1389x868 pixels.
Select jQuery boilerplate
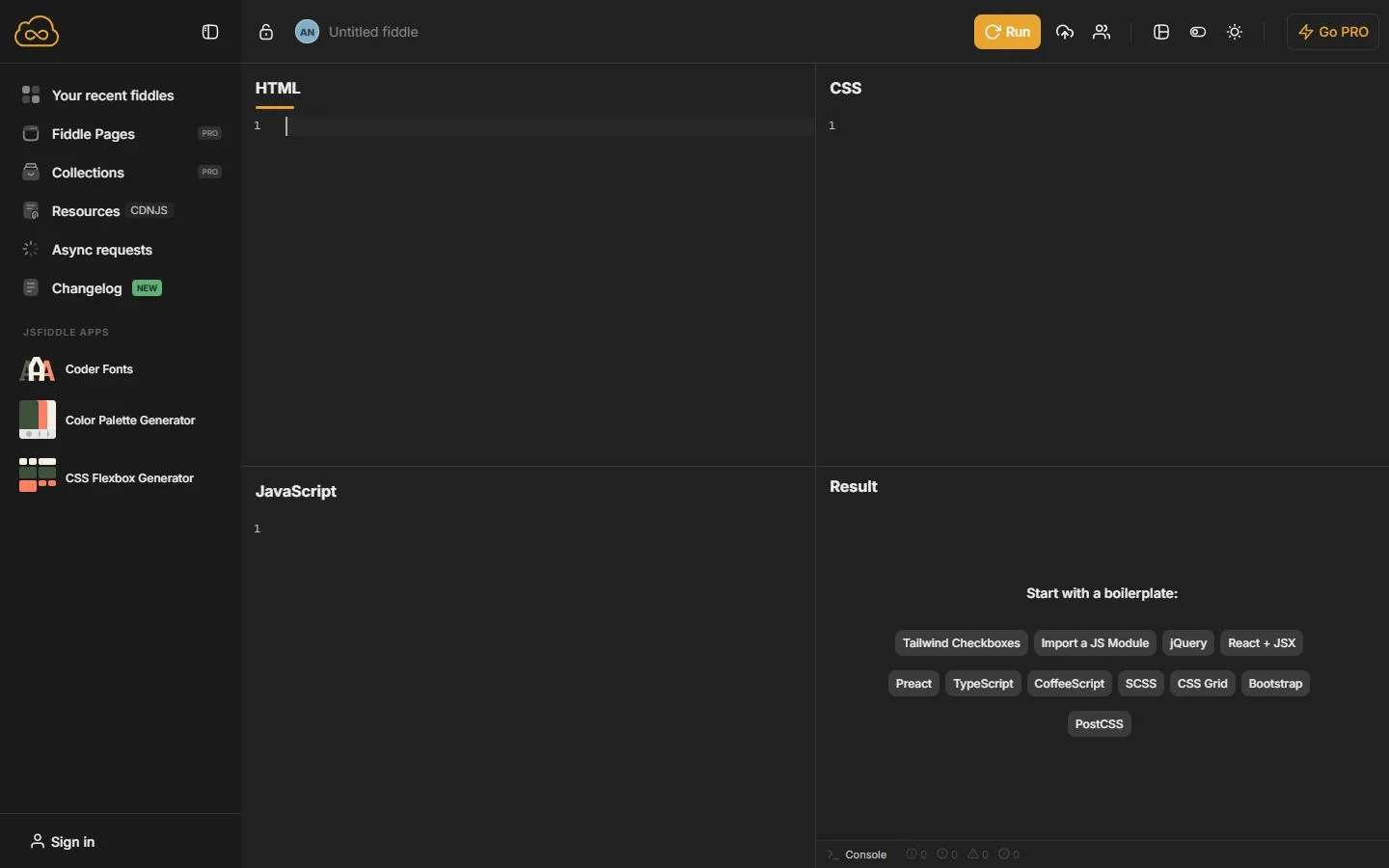1188,643
